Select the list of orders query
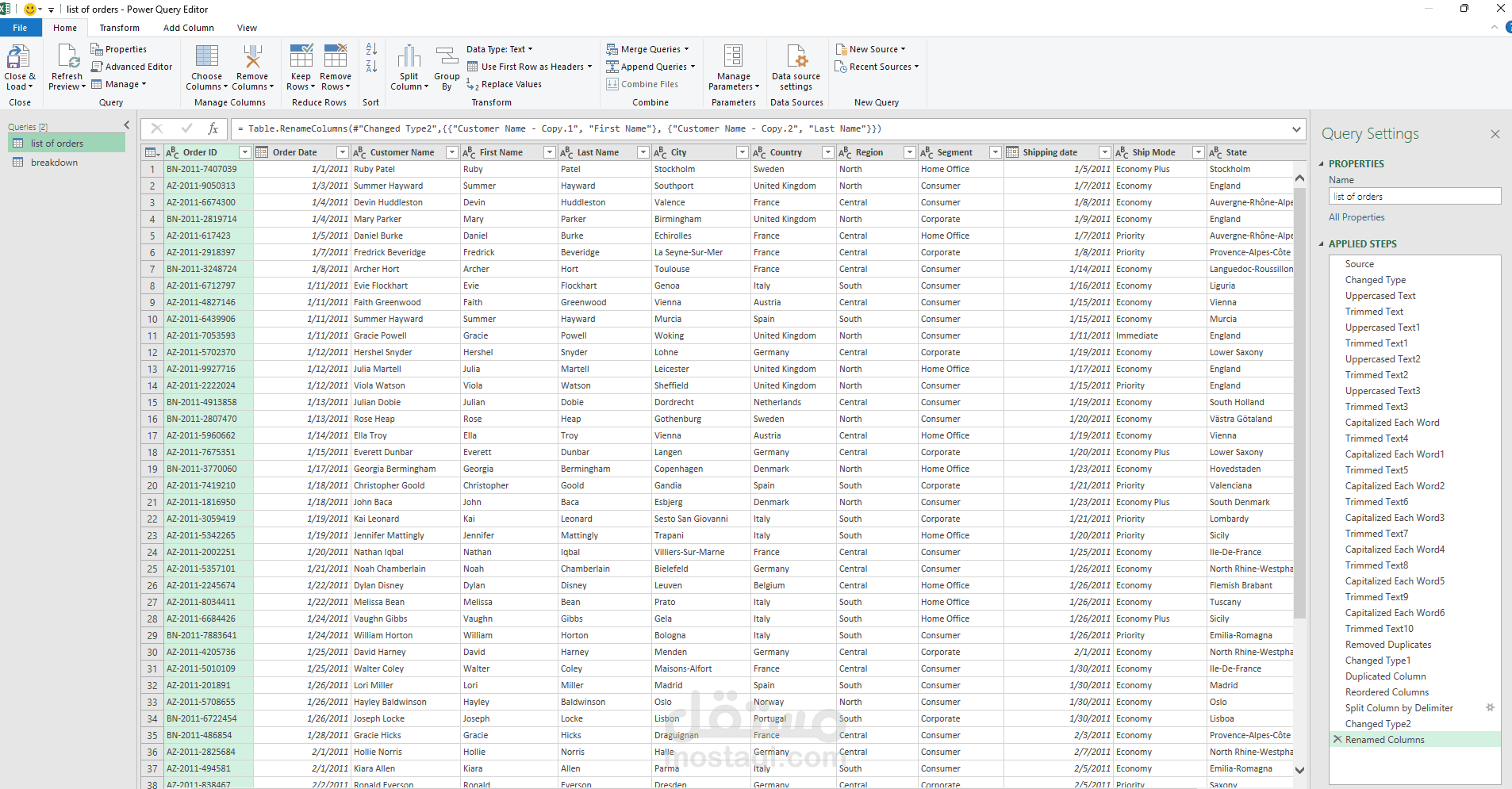Viewport: 1512px width, 789px height. (x=67, y=144)
